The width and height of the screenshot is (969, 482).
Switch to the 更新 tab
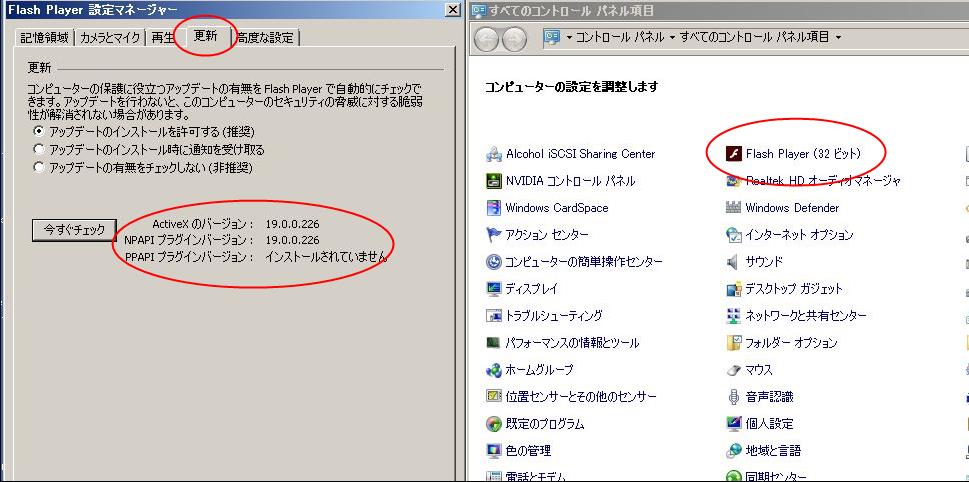[206, 35]
